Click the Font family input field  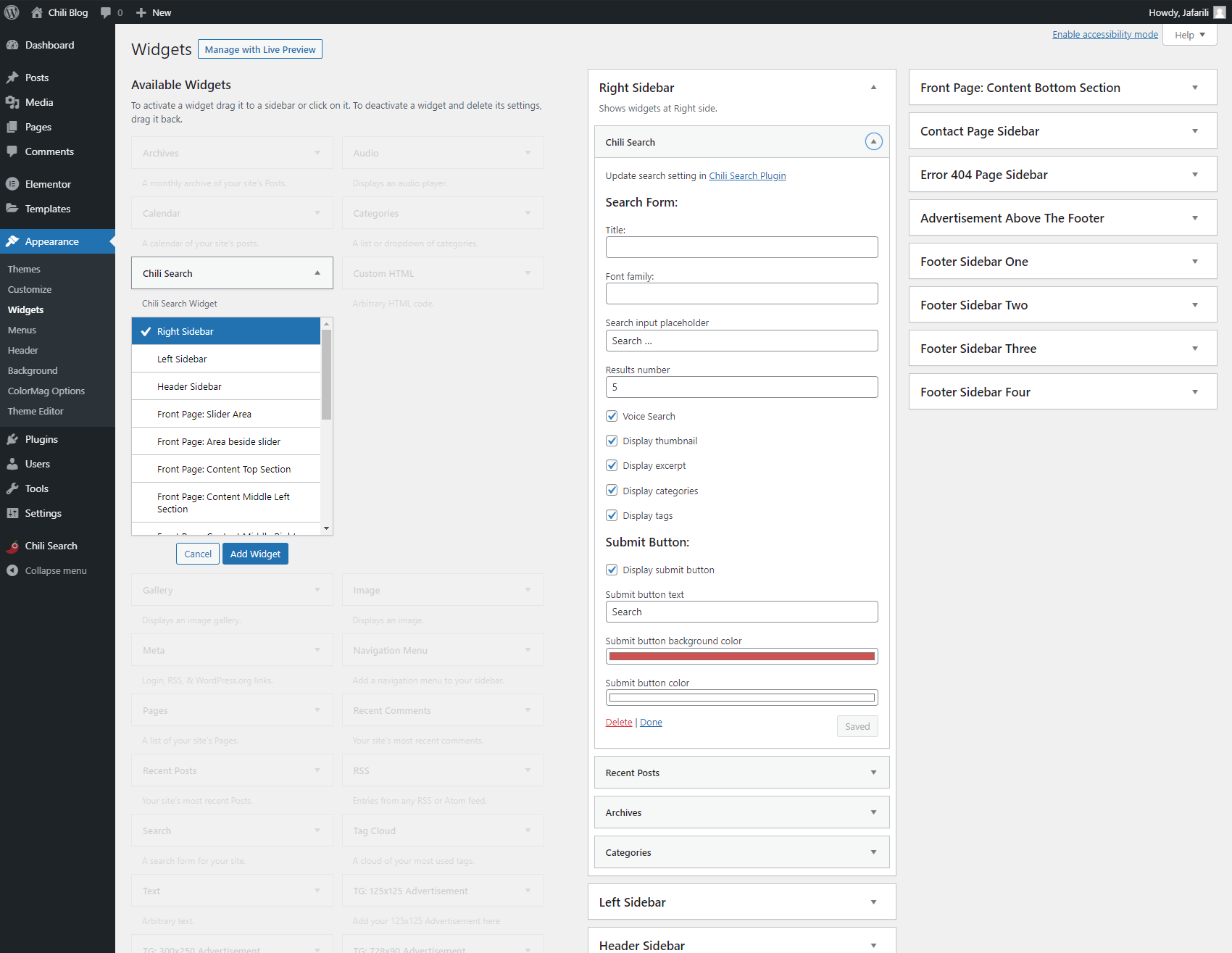[x=741, y=294]
